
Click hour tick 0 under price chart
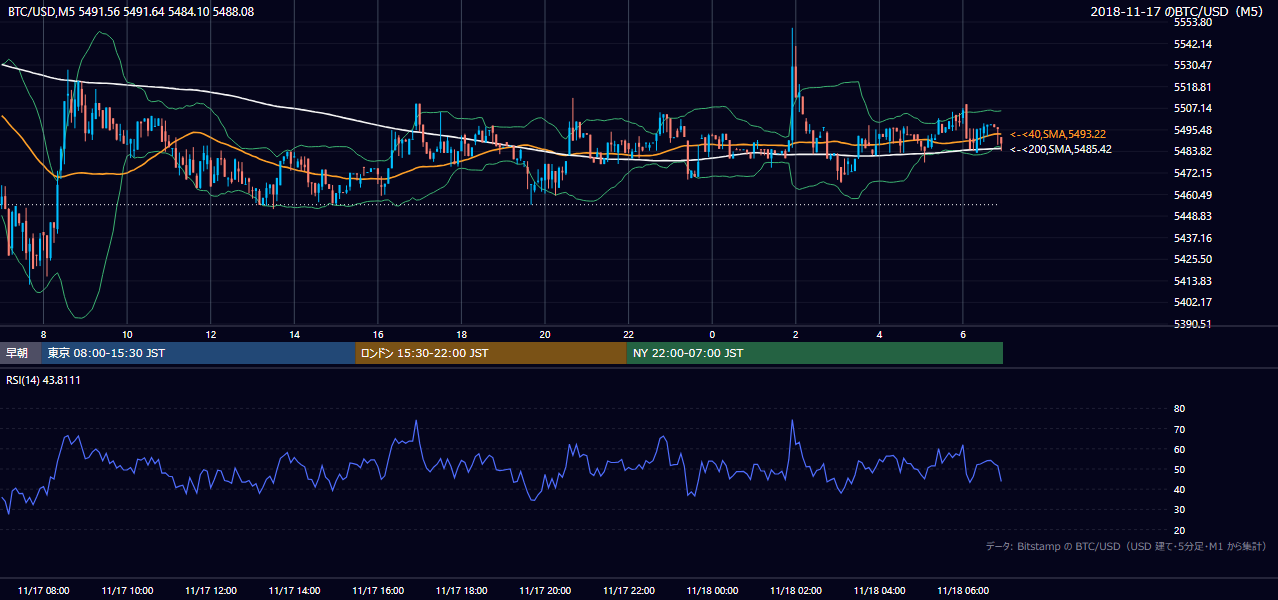click(x=712, y=334)
